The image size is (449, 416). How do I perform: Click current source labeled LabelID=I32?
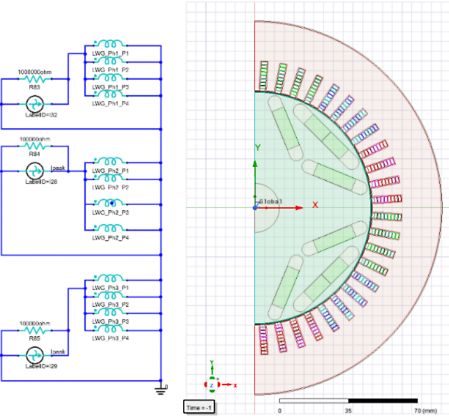[x=35, y=104]
